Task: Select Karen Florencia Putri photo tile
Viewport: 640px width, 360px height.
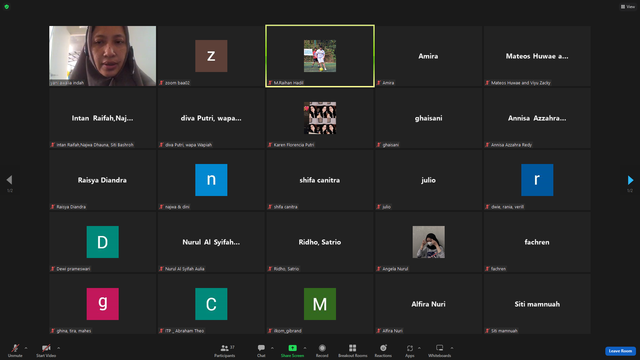Action: point(320,118)
